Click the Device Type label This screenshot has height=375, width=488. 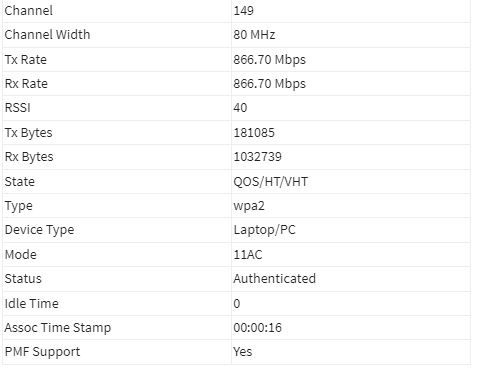(39, 230)
